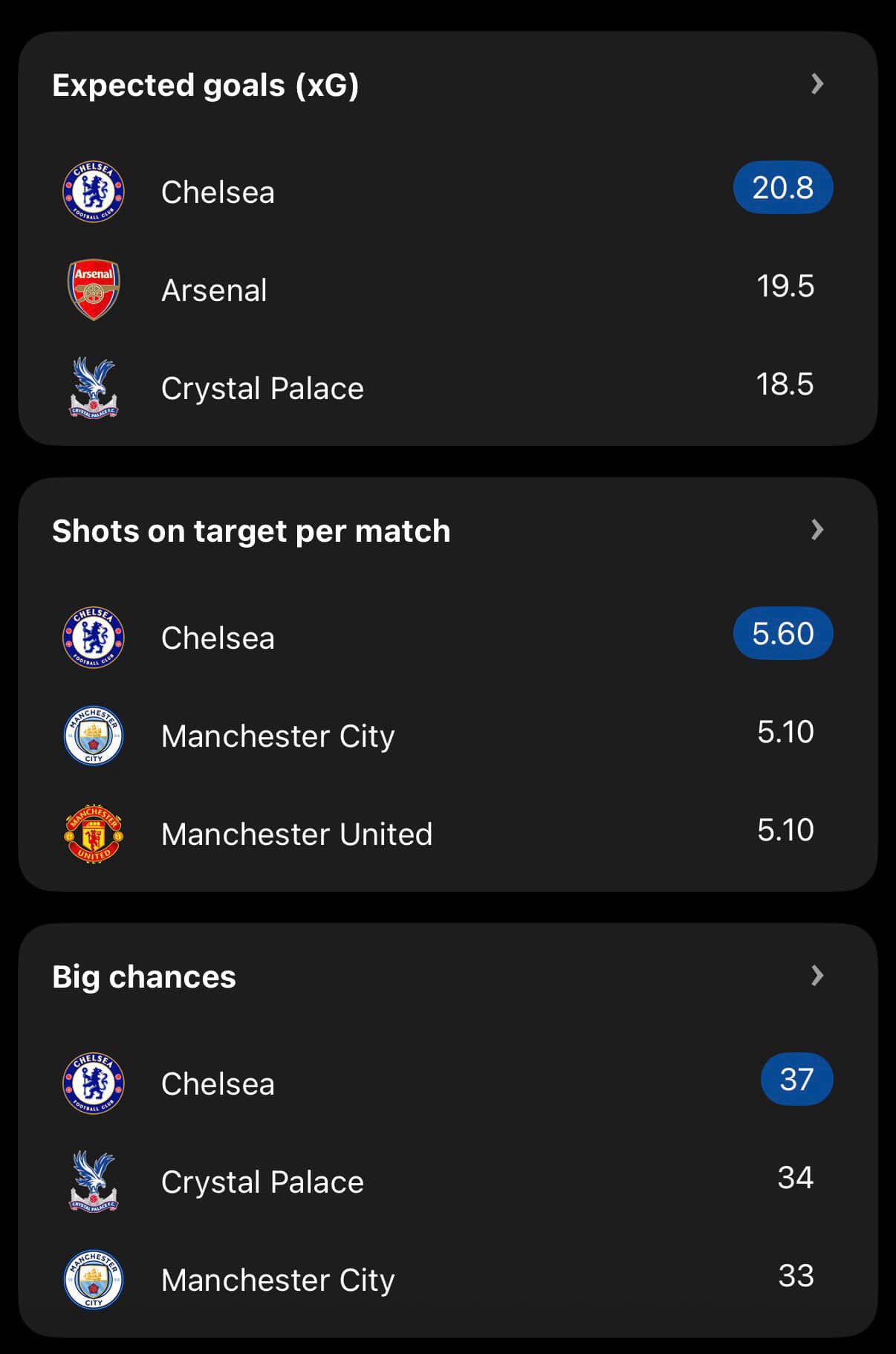Click the Arsenal club crest
Image resolution: width=896 pixels, height=1354 pixels.
(x=94, y=290)
